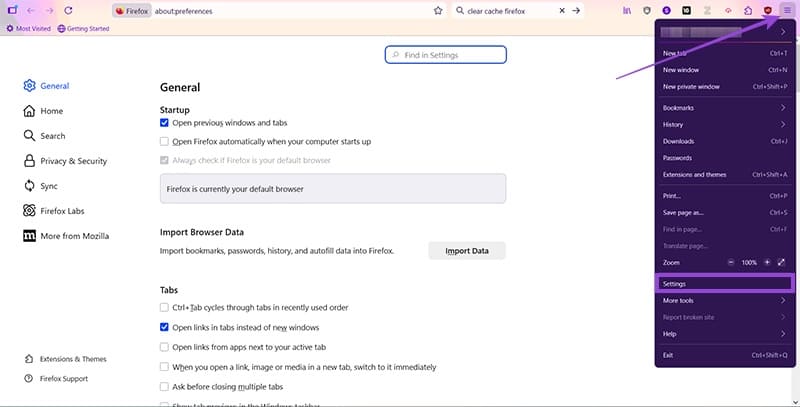Expand the History submenu
This screenshot has height=407, width=800.
coord(720,124)
